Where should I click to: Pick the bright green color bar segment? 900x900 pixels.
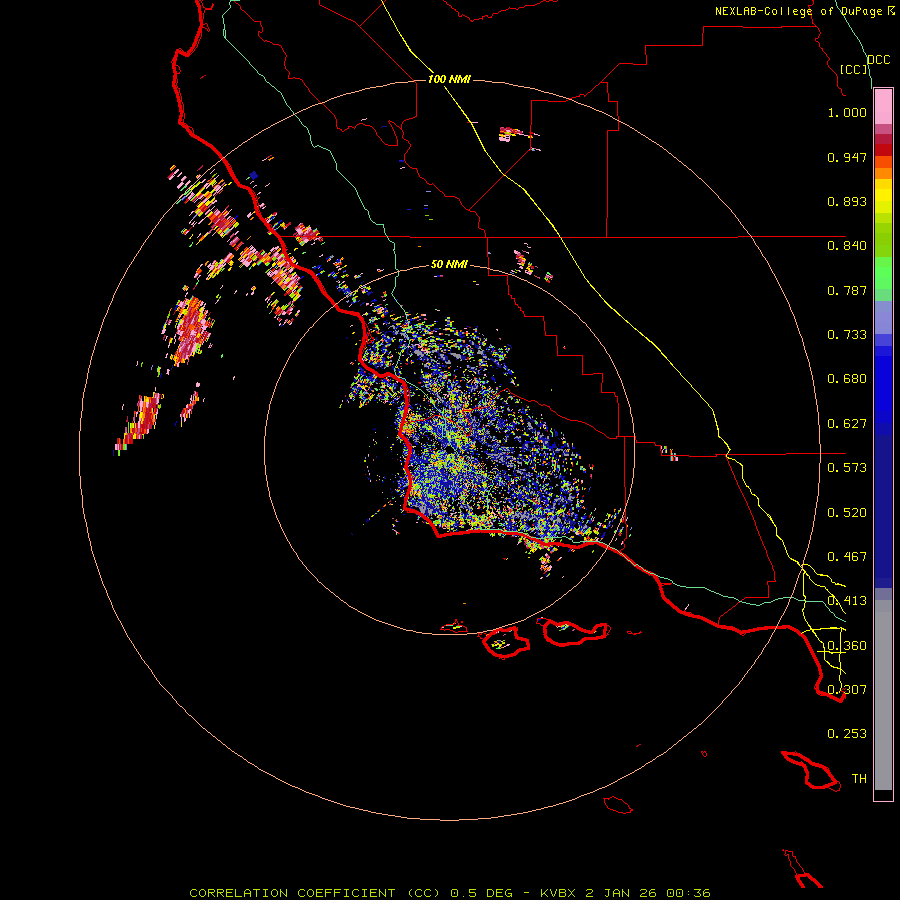883,273
